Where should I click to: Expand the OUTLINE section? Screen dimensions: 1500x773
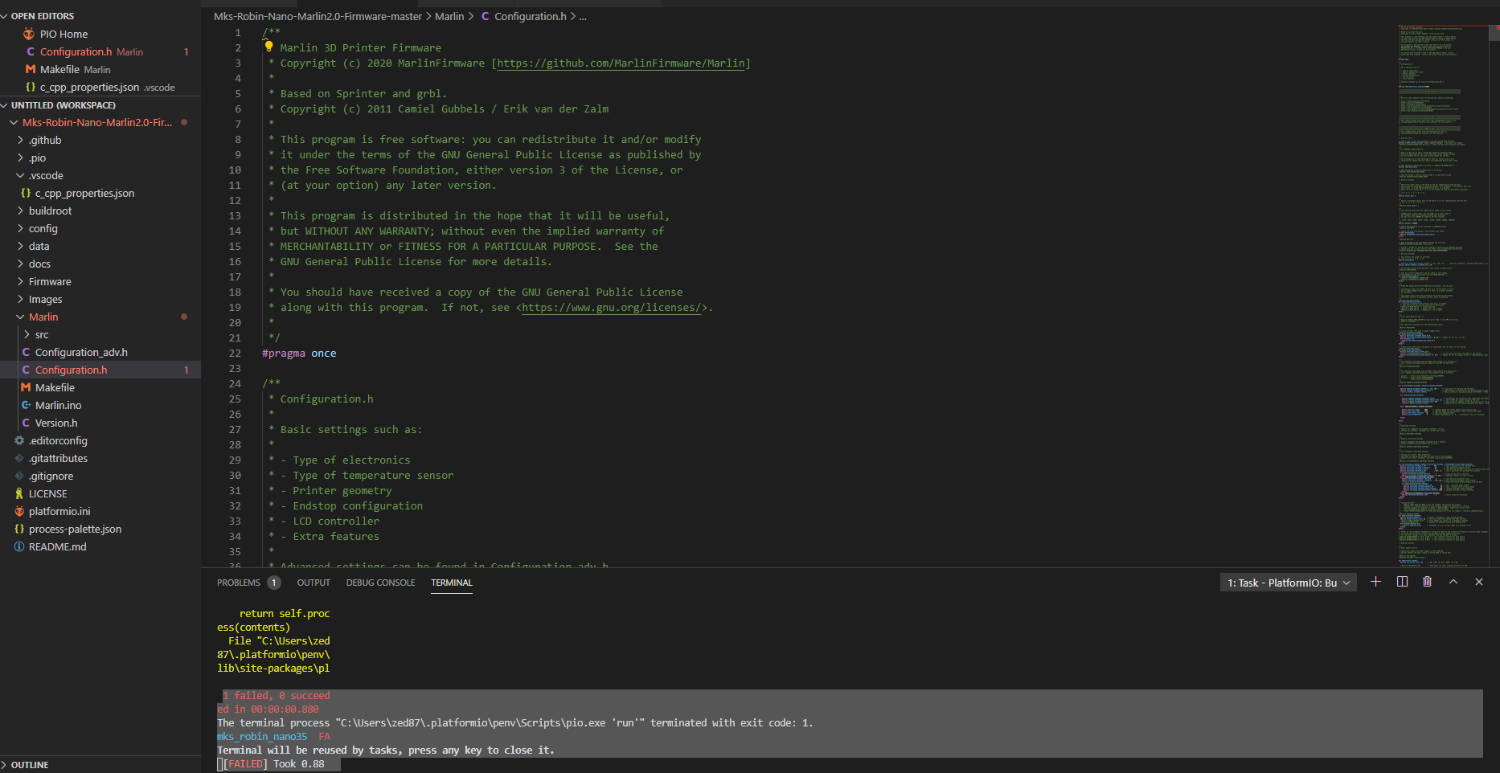point(30,765)
